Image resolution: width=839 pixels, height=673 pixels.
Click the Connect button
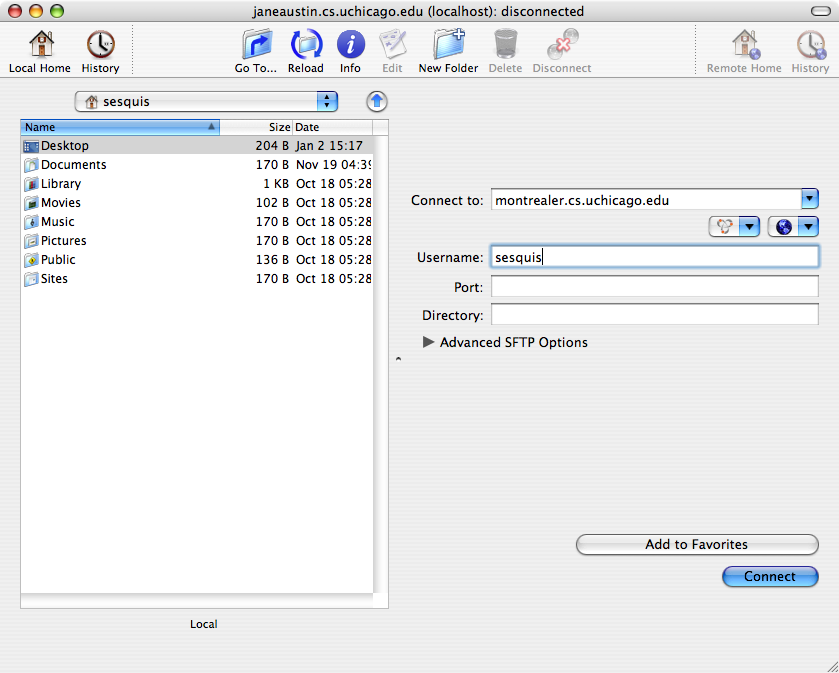770,577
